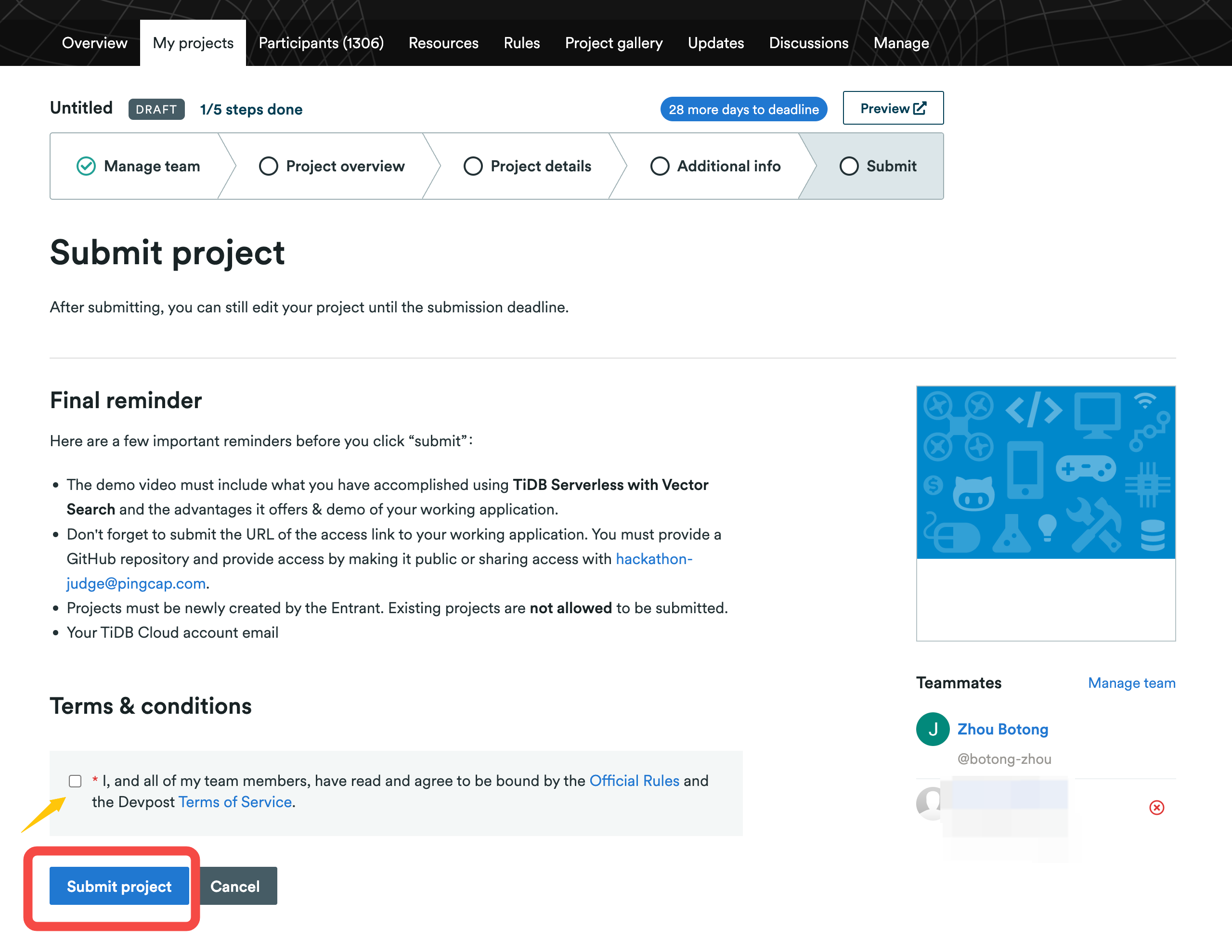Open the Zhou Botong profile link
The height and width of the screenshot is (952, 1232).
click(1002, 729)
